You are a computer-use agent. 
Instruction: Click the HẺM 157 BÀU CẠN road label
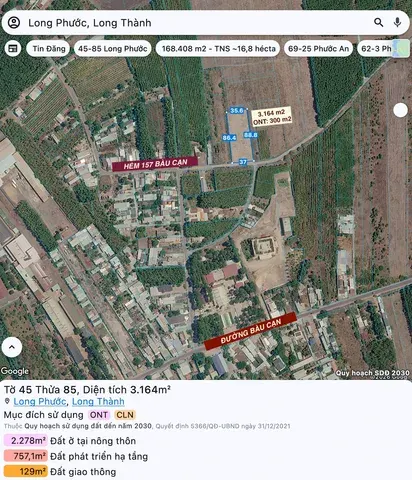coord(155,164)
